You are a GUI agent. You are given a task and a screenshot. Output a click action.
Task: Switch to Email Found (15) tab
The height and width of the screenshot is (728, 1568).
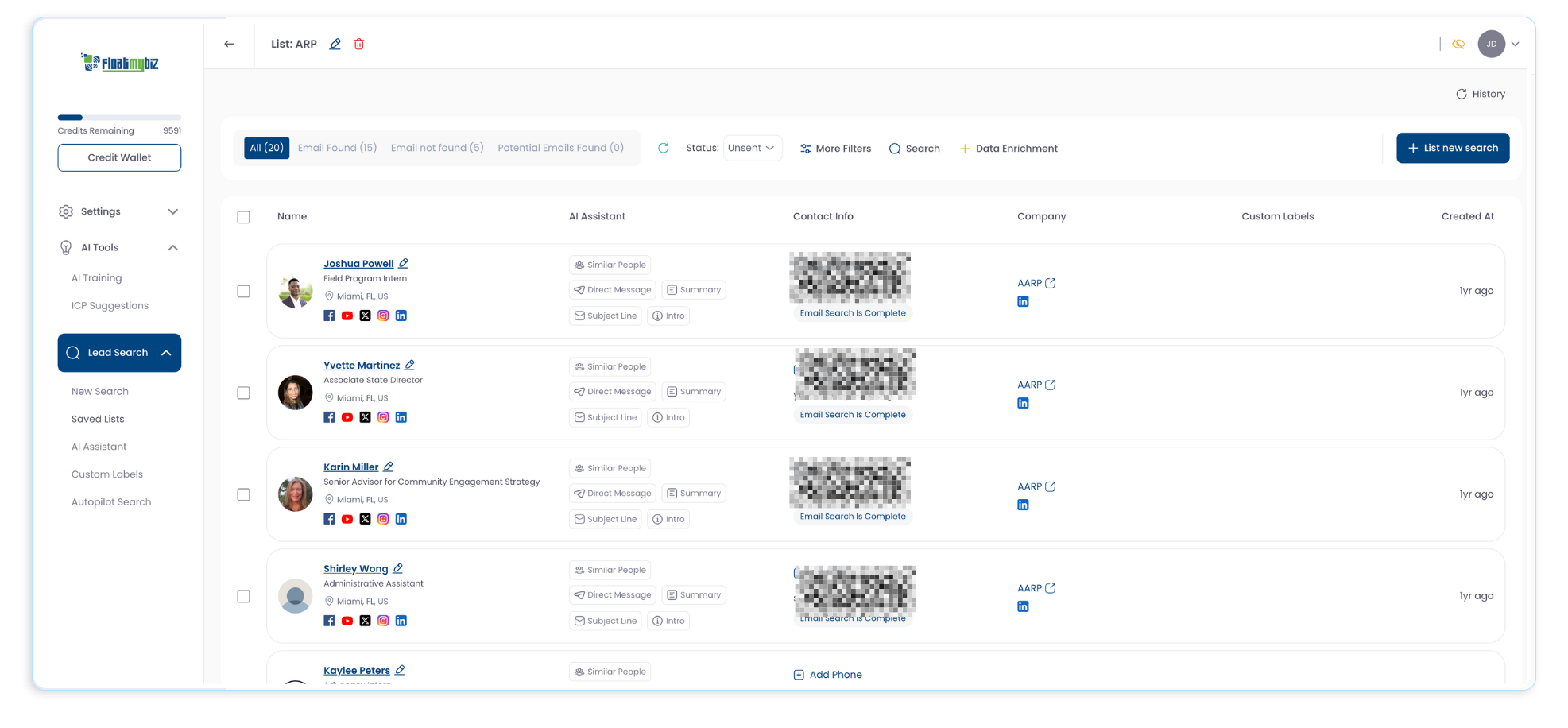click(x=337, y=148)
